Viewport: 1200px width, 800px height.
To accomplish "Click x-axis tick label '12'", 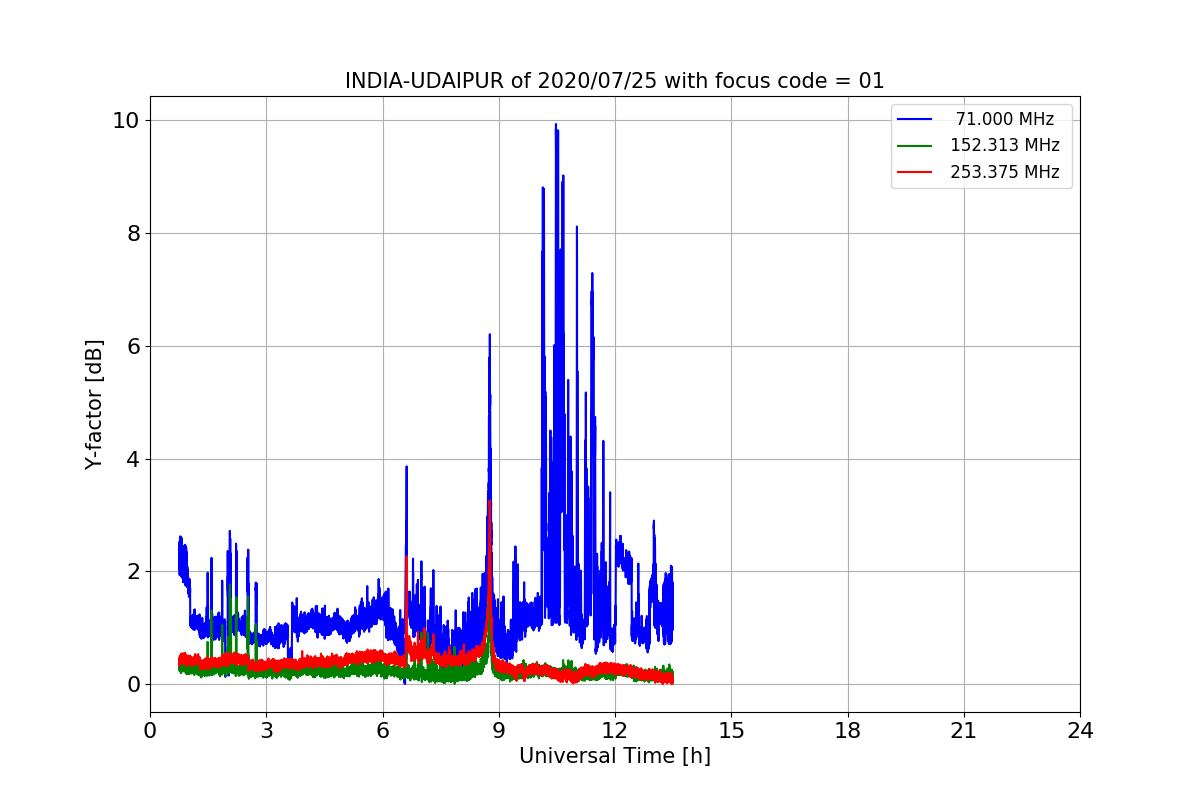I will [x=615, y=731].
